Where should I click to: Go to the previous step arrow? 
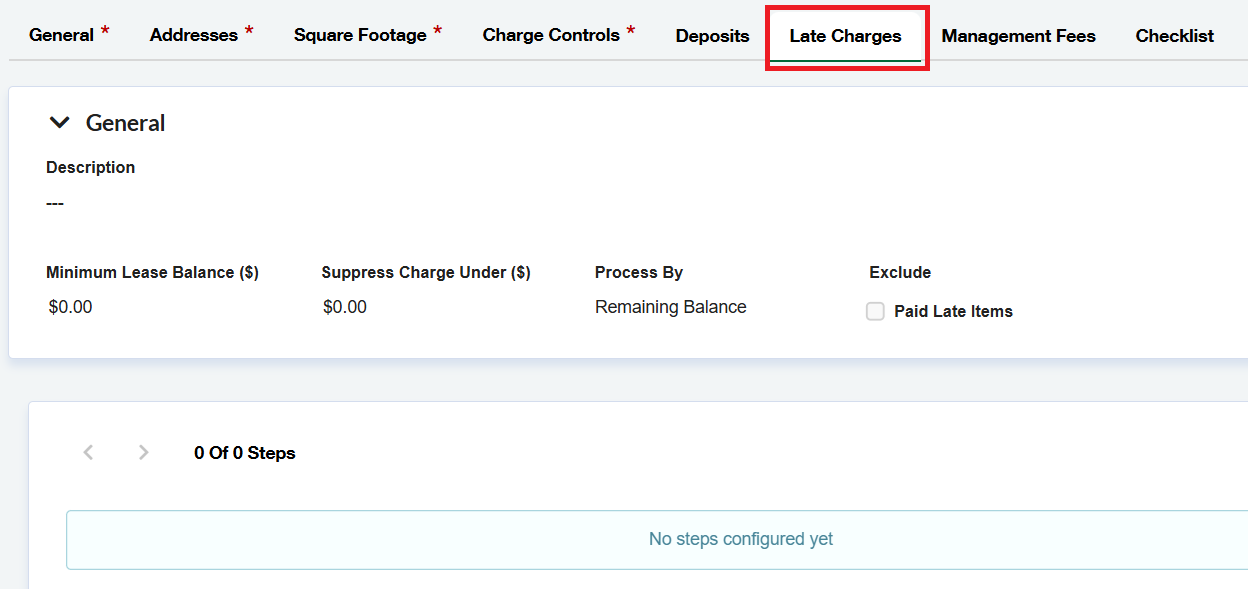(88, 452)
